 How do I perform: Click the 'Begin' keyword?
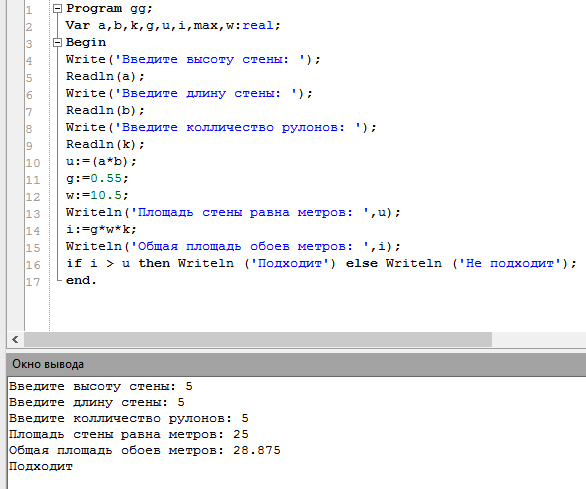pos(86,42)
